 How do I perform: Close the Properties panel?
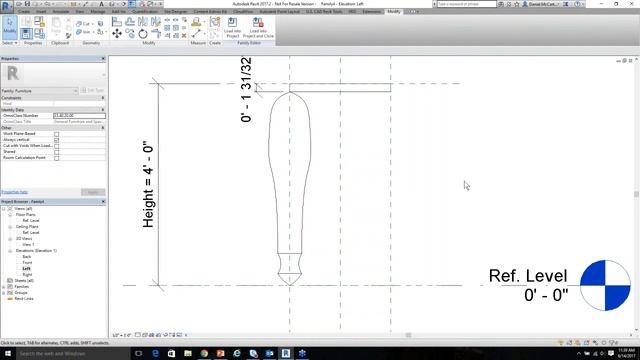(x=103, y=59)
